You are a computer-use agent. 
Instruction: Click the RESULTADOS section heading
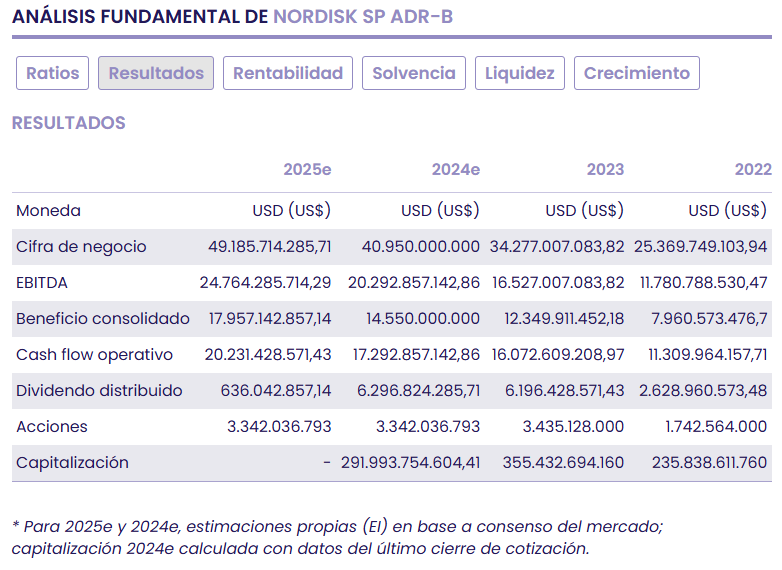pyautogui.click(x=69, y=123)
